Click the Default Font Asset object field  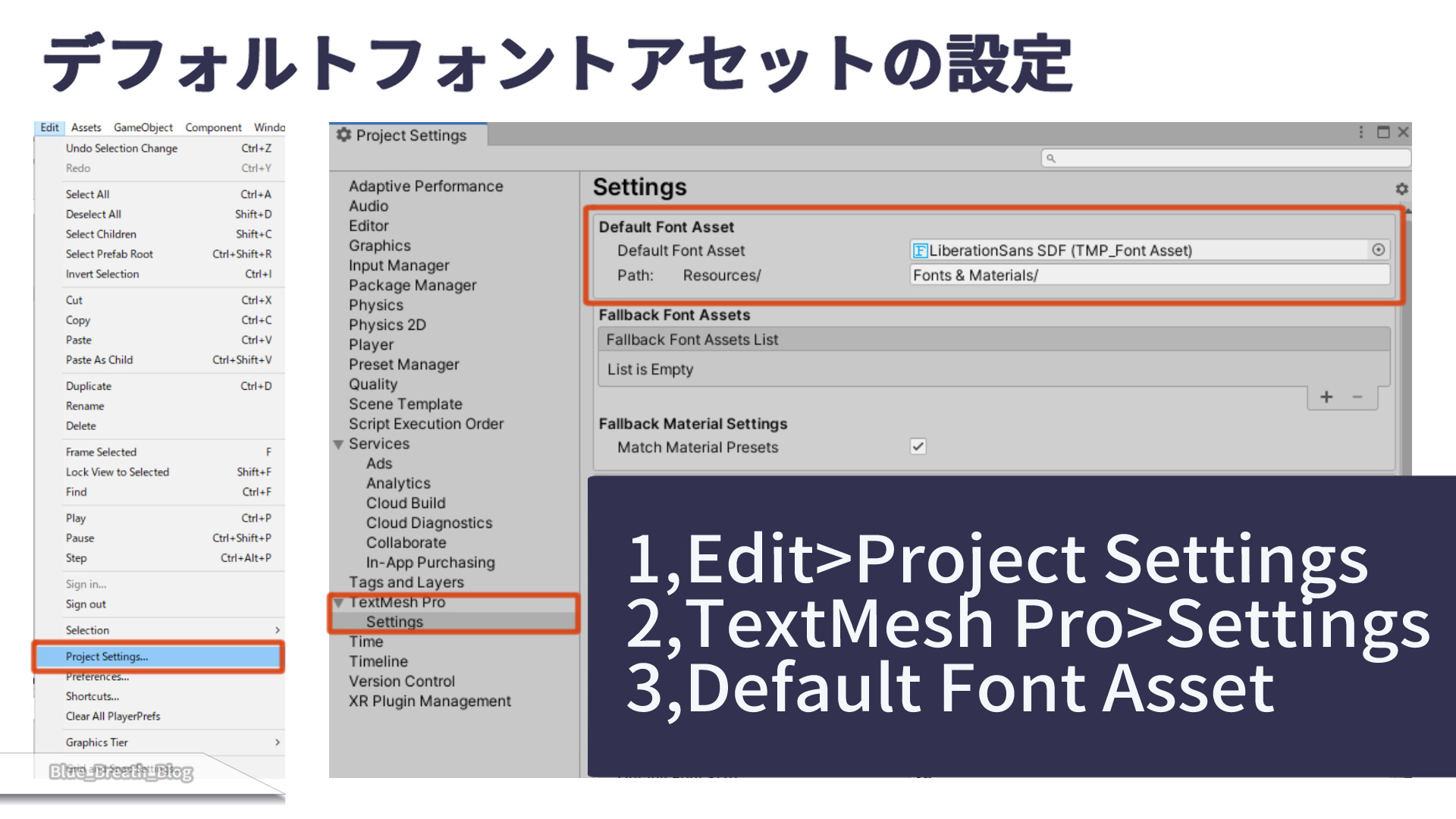pyautogui.click(x=1150, y=250)
